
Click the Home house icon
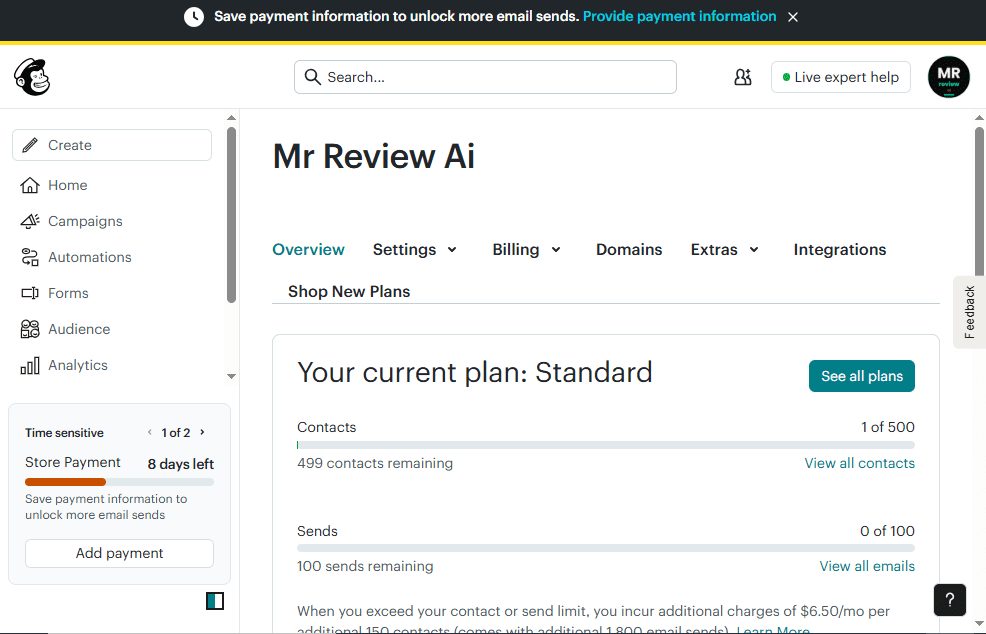coord(30,185)
